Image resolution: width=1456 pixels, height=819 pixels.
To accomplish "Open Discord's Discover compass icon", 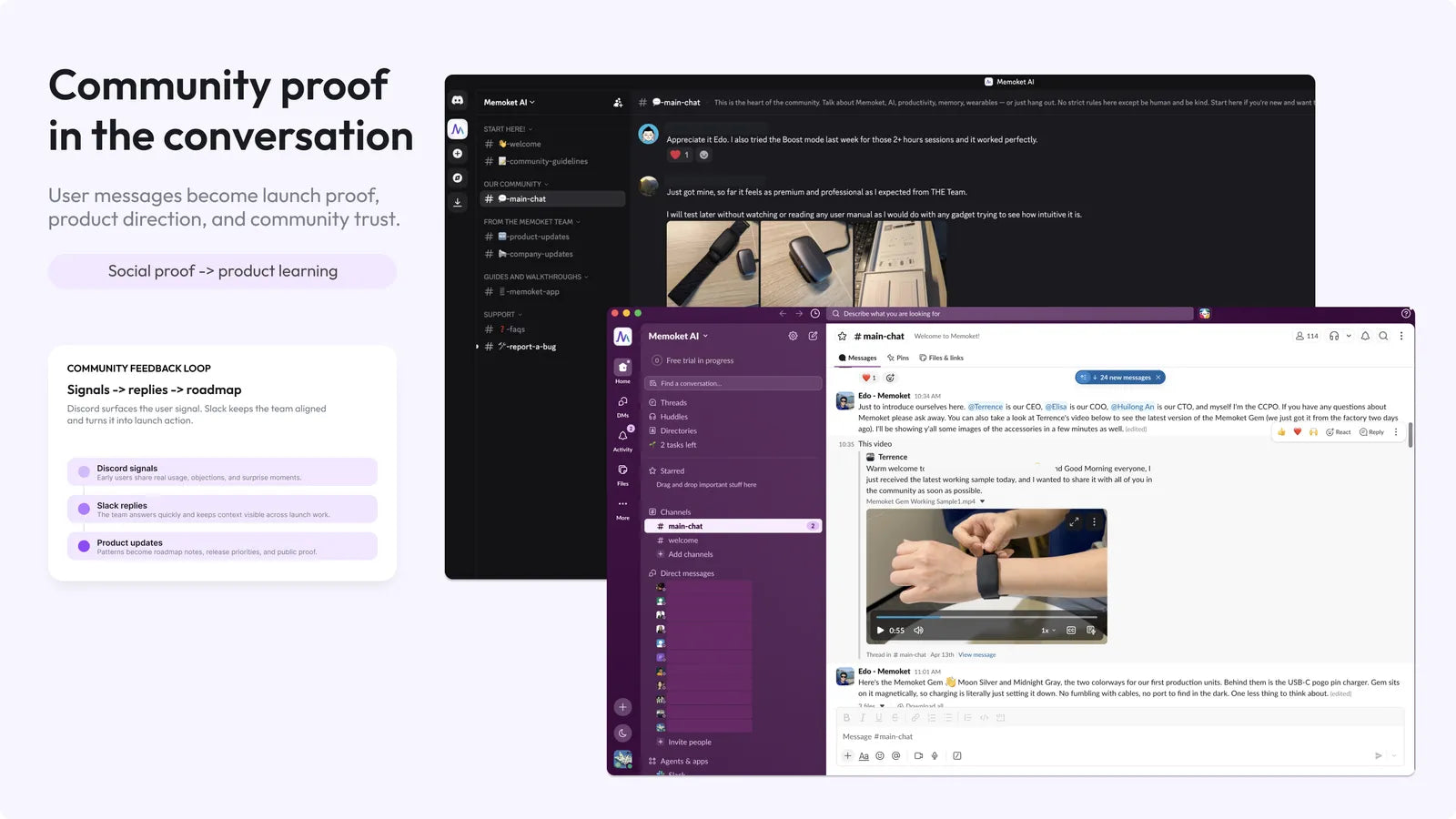I will click(458, 178).
